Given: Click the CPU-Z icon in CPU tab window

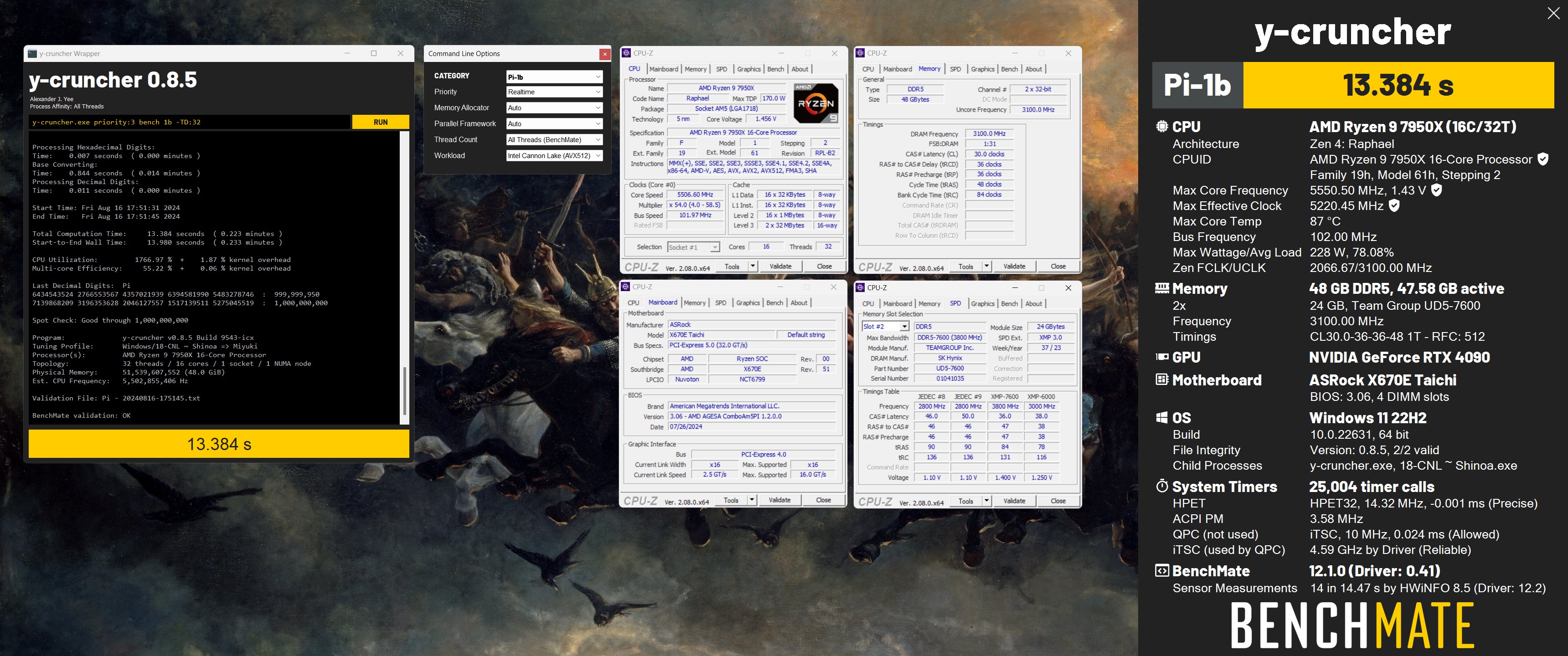Looking at the screenshot, I should point(626,53).
